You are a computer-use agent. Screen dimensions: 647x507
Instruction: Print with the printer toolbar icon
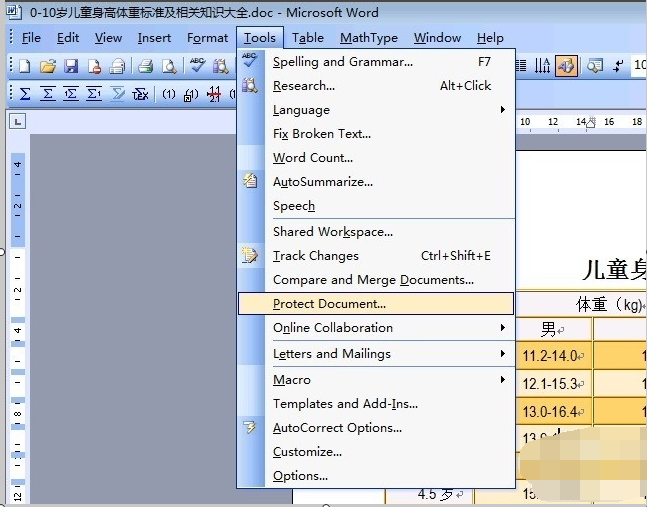(145, 66)
